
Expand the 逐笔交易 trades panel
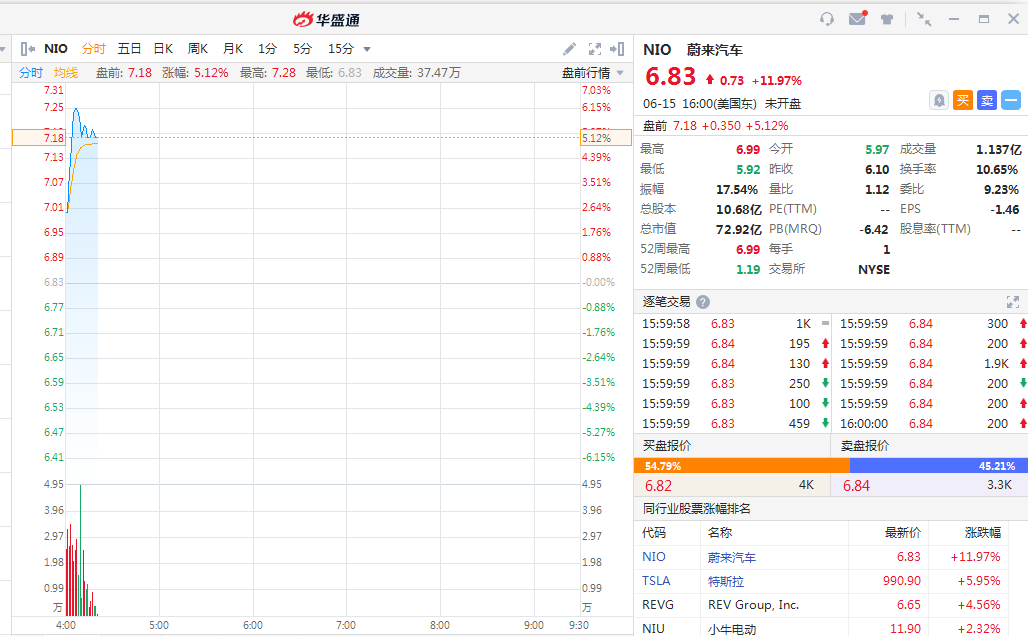point(1012,302)
